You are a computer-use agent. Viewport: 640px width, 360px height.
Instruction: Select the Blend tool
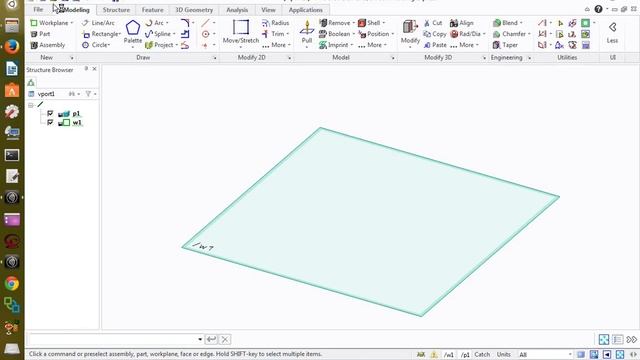point(505,23)
